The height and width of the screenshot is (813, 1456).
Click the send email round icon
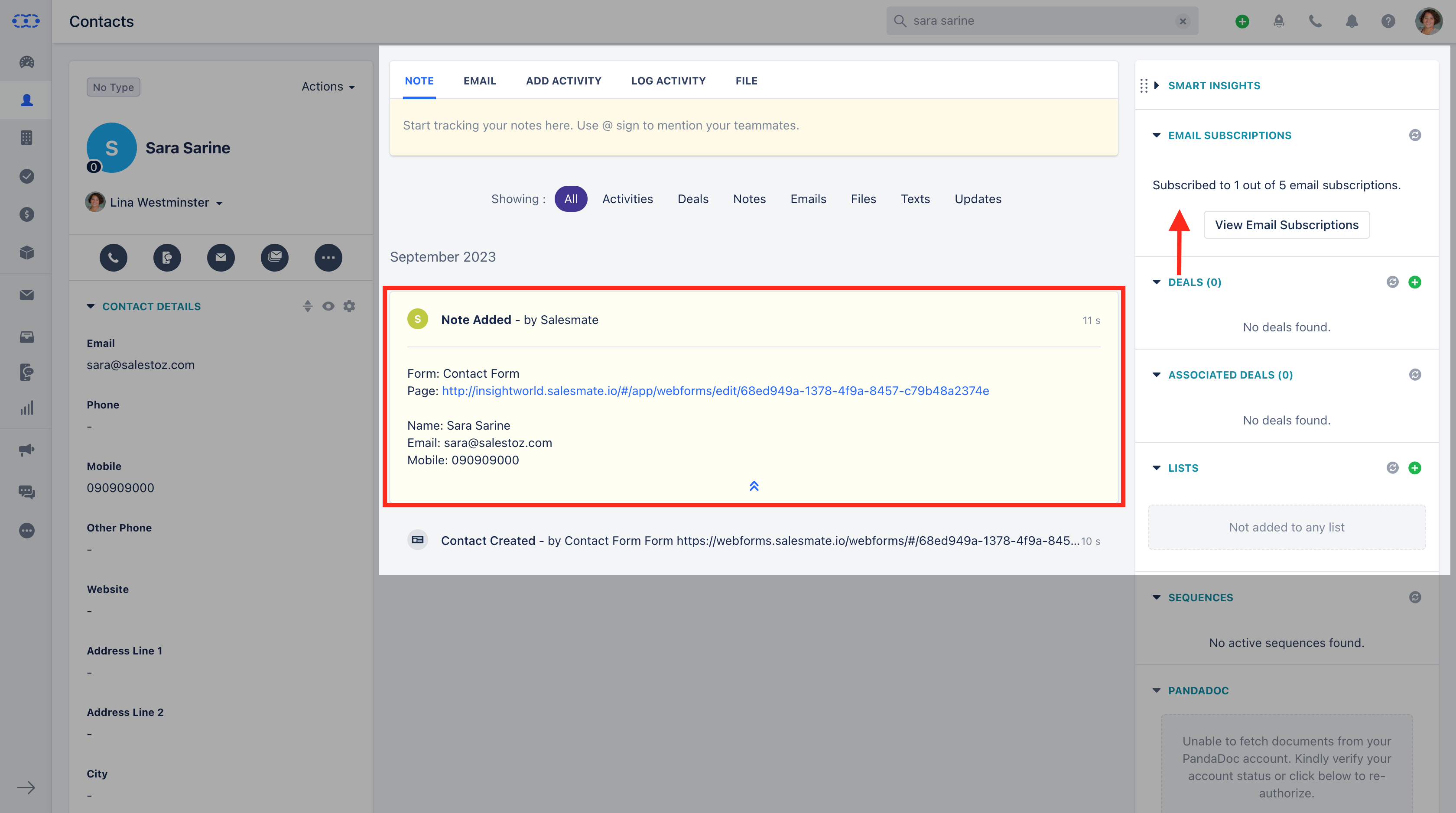221,258
